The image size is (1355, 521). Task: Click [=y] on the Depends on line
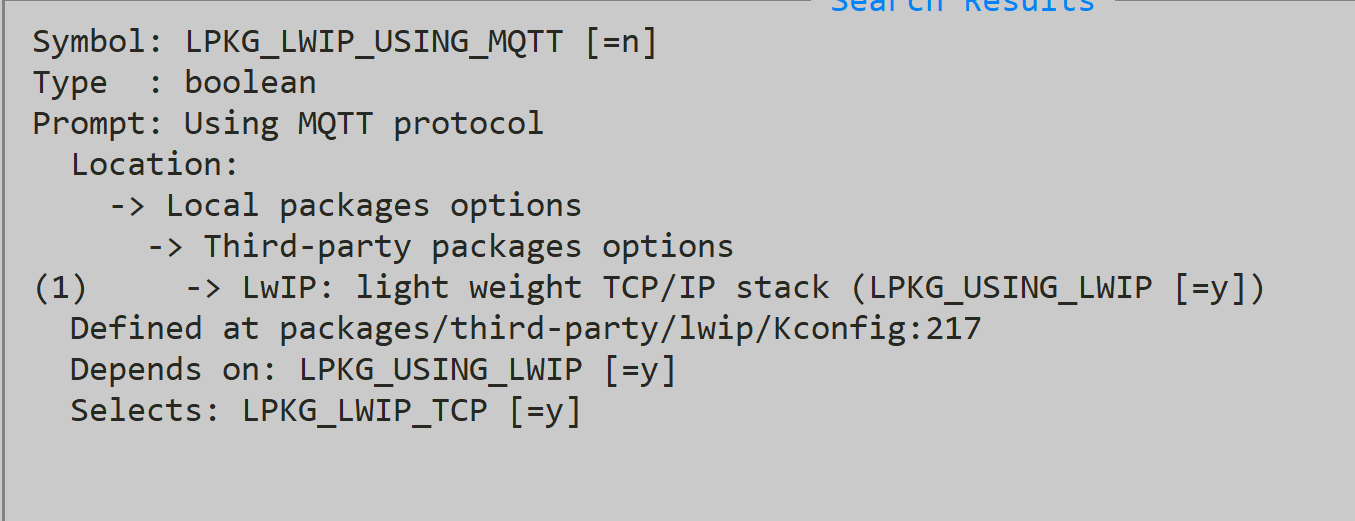[640, 370]
